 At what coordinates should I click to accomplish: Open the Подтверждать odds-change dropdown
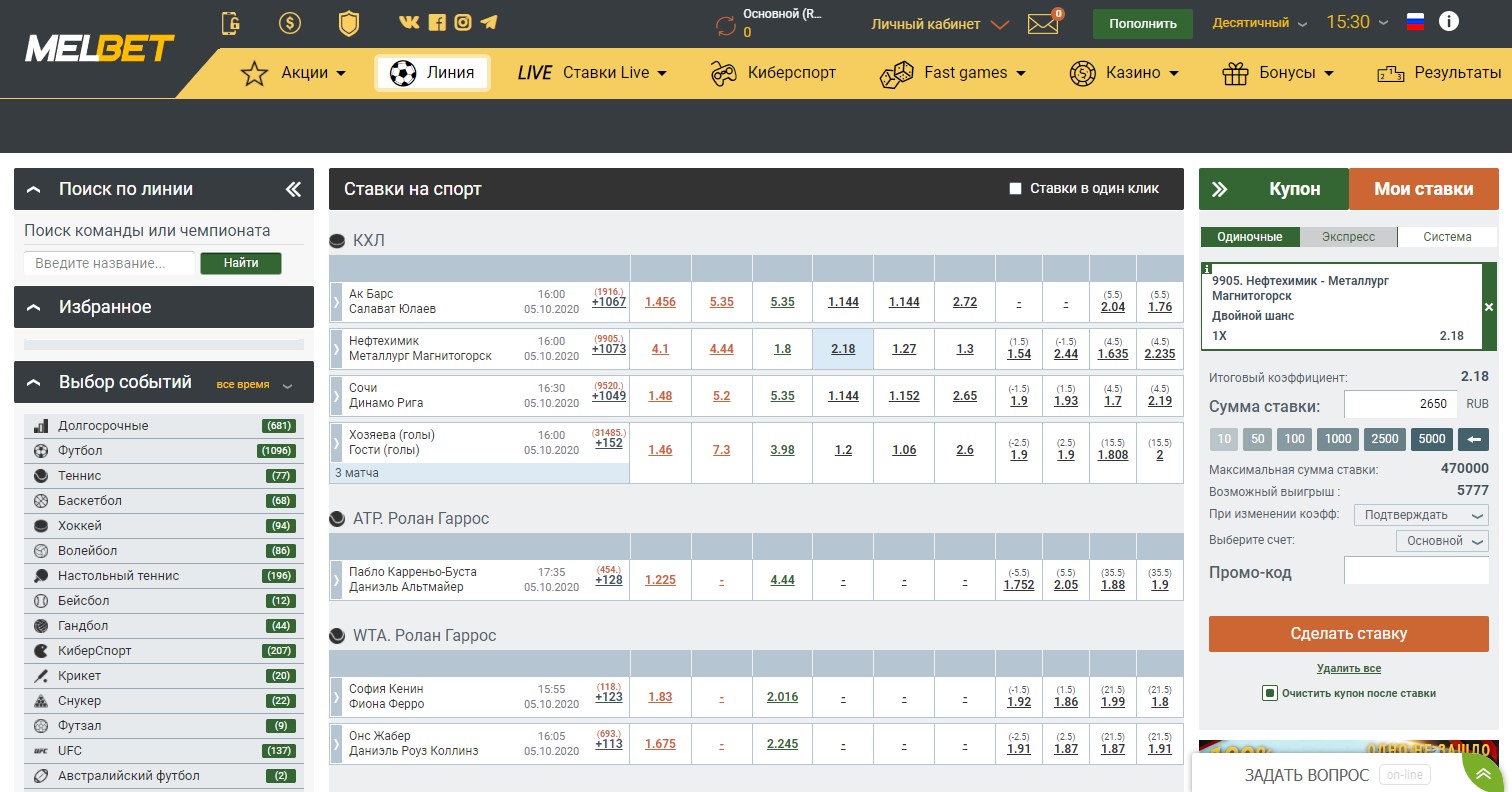coord(1420,515)
